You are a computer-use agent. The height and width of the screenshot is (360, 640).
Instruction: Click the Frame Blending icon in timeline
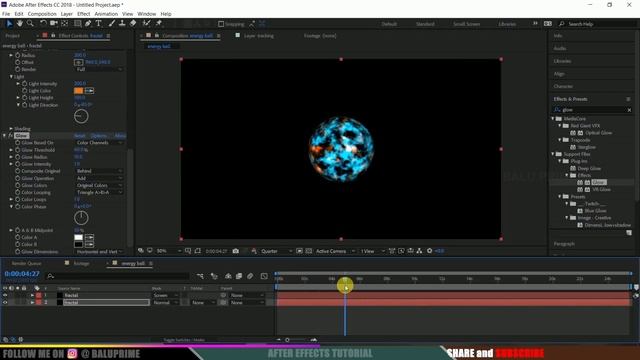click(239, 276)
